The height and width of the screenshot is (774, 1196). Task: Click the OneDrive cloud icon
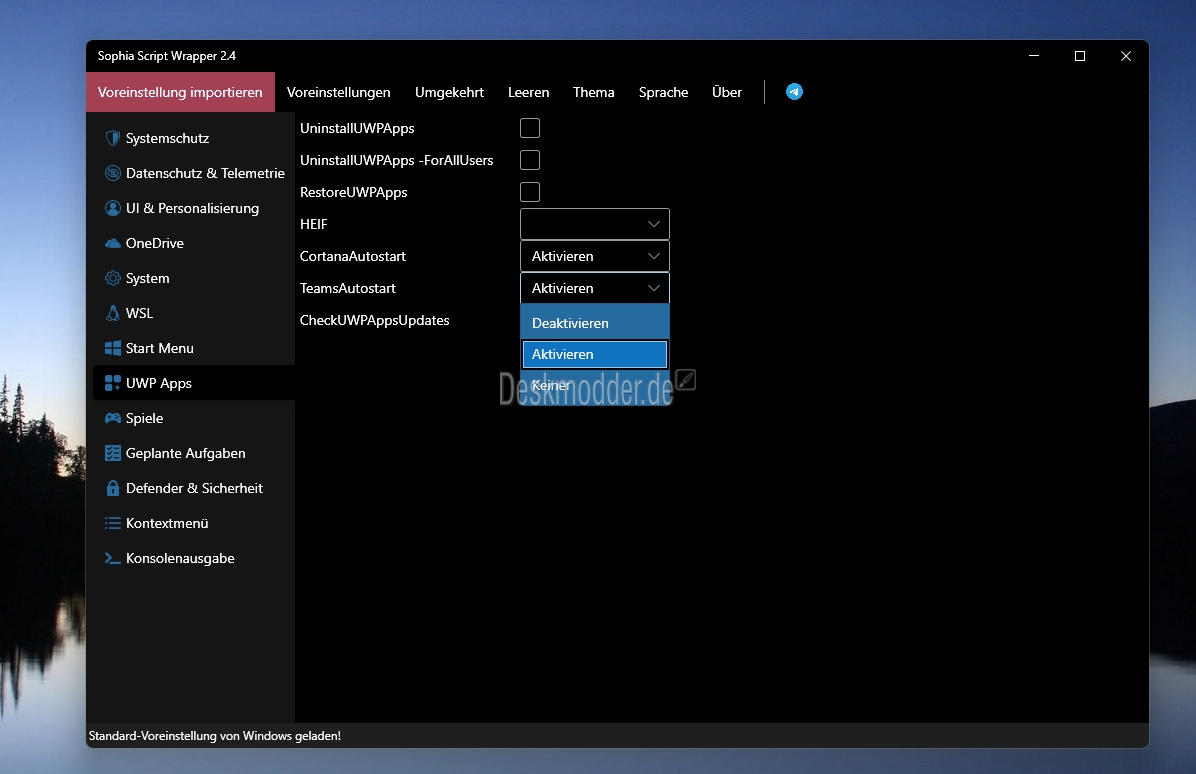113,243
